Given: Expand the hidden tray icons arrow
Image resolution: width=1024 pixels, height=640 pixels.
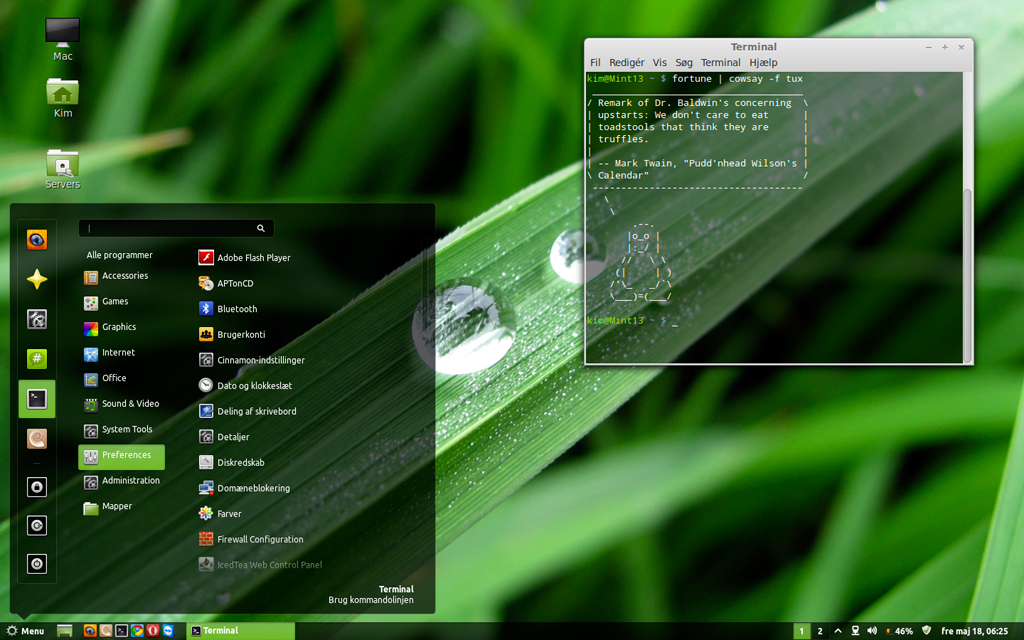Looking at the screenshot, I should tap(838, 630).
